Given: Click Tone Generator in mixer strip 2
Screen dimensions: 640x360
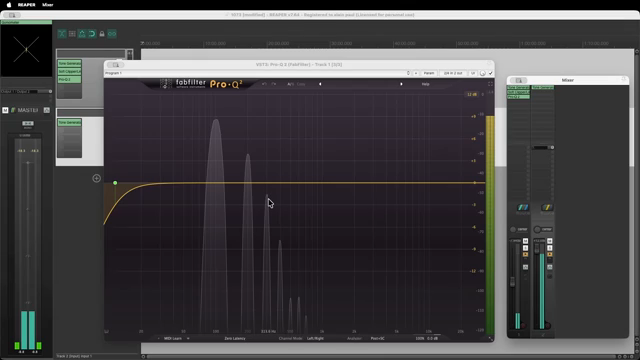Looking at the screenshot, I should tap(542, 87).
